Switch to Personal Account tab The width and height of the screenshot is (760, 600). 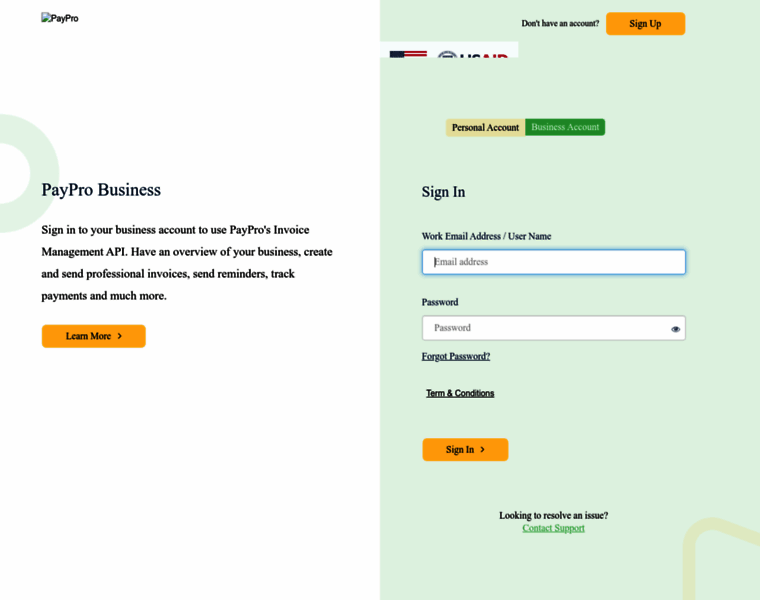485,127
